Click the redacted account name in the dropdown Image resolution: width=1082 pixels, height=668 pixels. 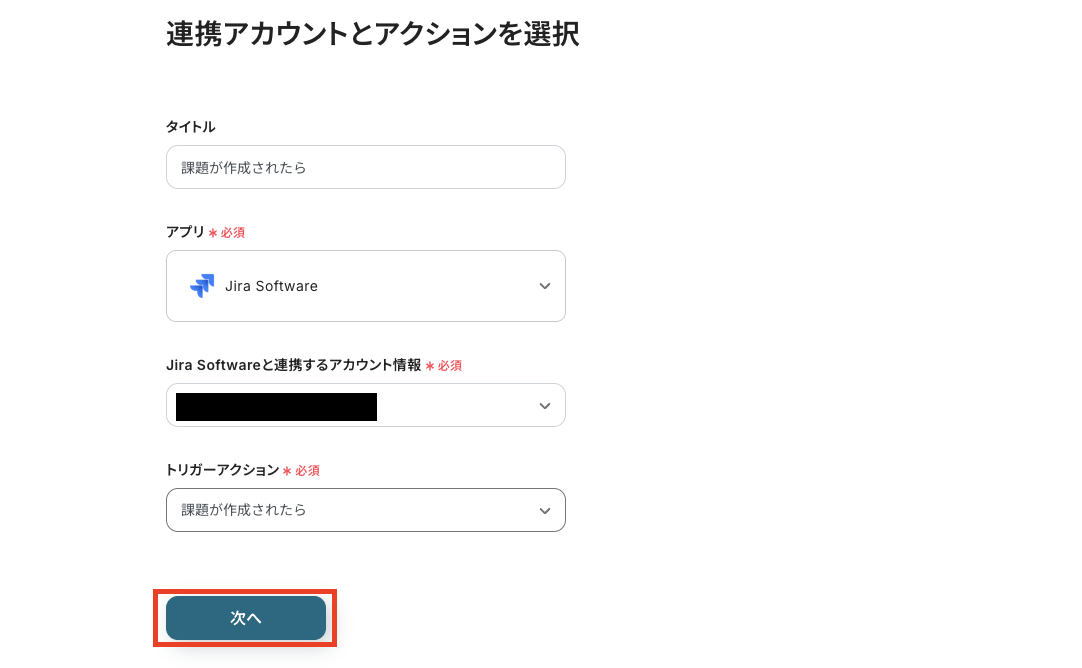pyautogui.click(x=275, y=405)
